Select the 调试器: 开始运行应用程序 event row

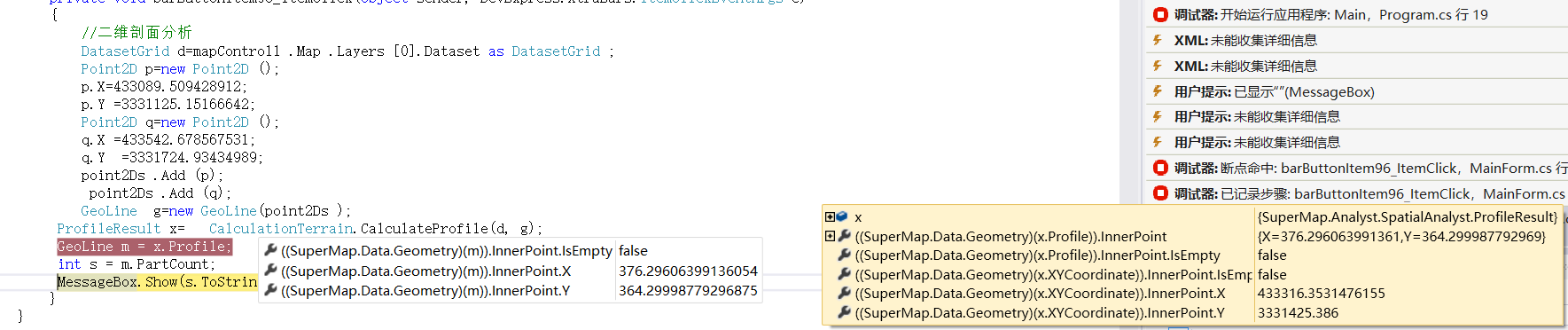[1357, 14]
